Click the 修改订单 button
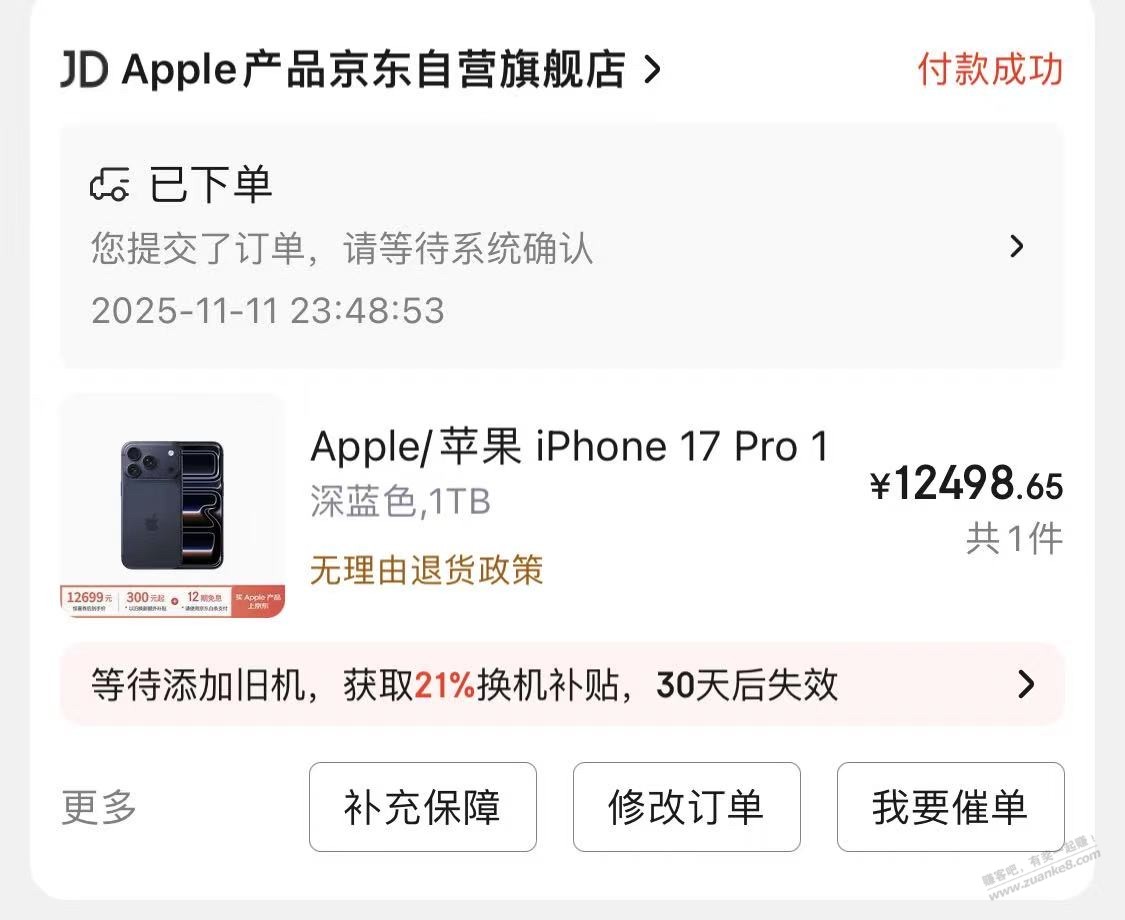This screenshot has width=1125, height=920. [687, 807]
